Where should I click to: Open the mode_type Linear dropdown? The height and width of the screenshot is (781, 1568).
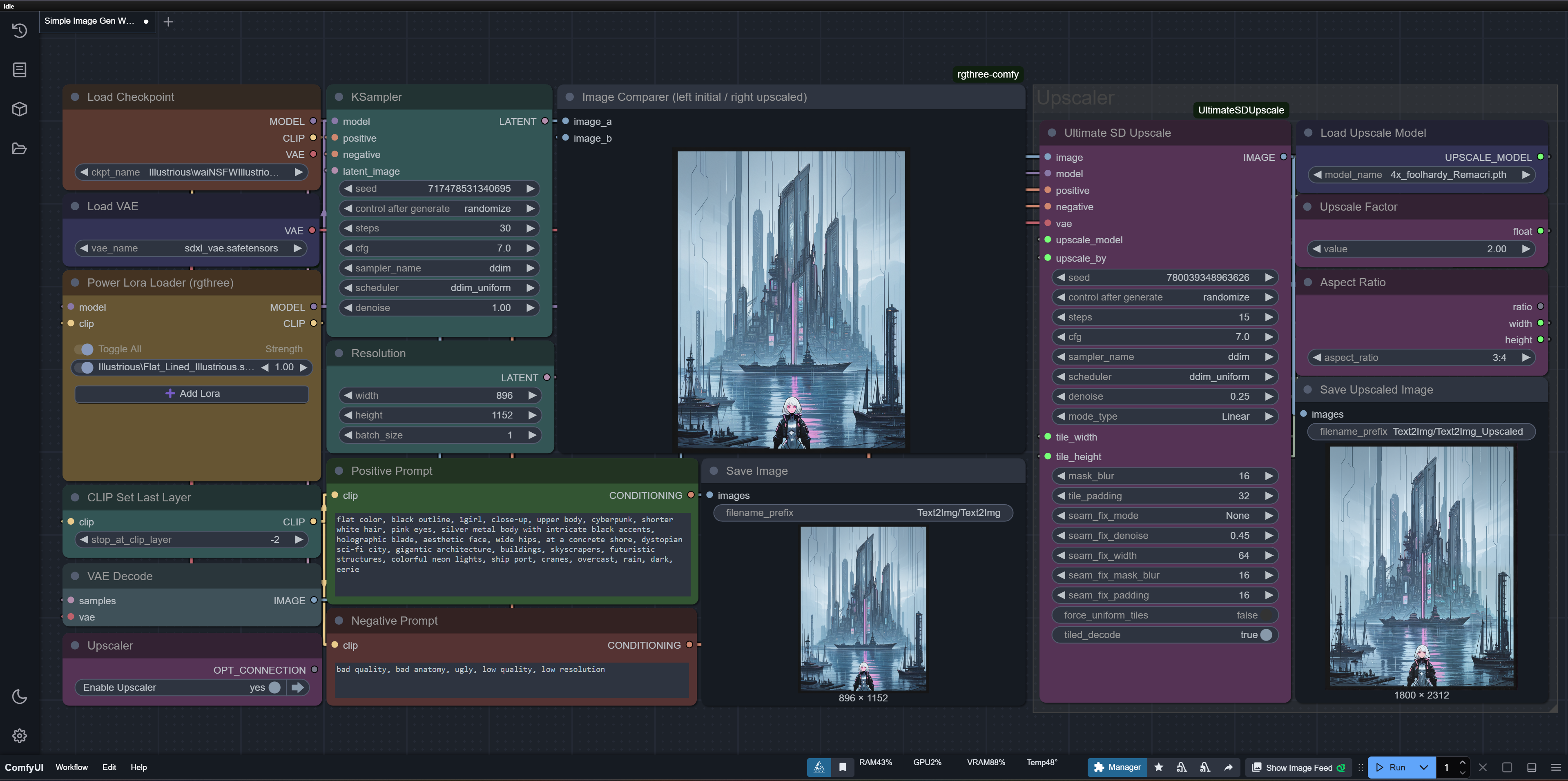[1165, 416]
